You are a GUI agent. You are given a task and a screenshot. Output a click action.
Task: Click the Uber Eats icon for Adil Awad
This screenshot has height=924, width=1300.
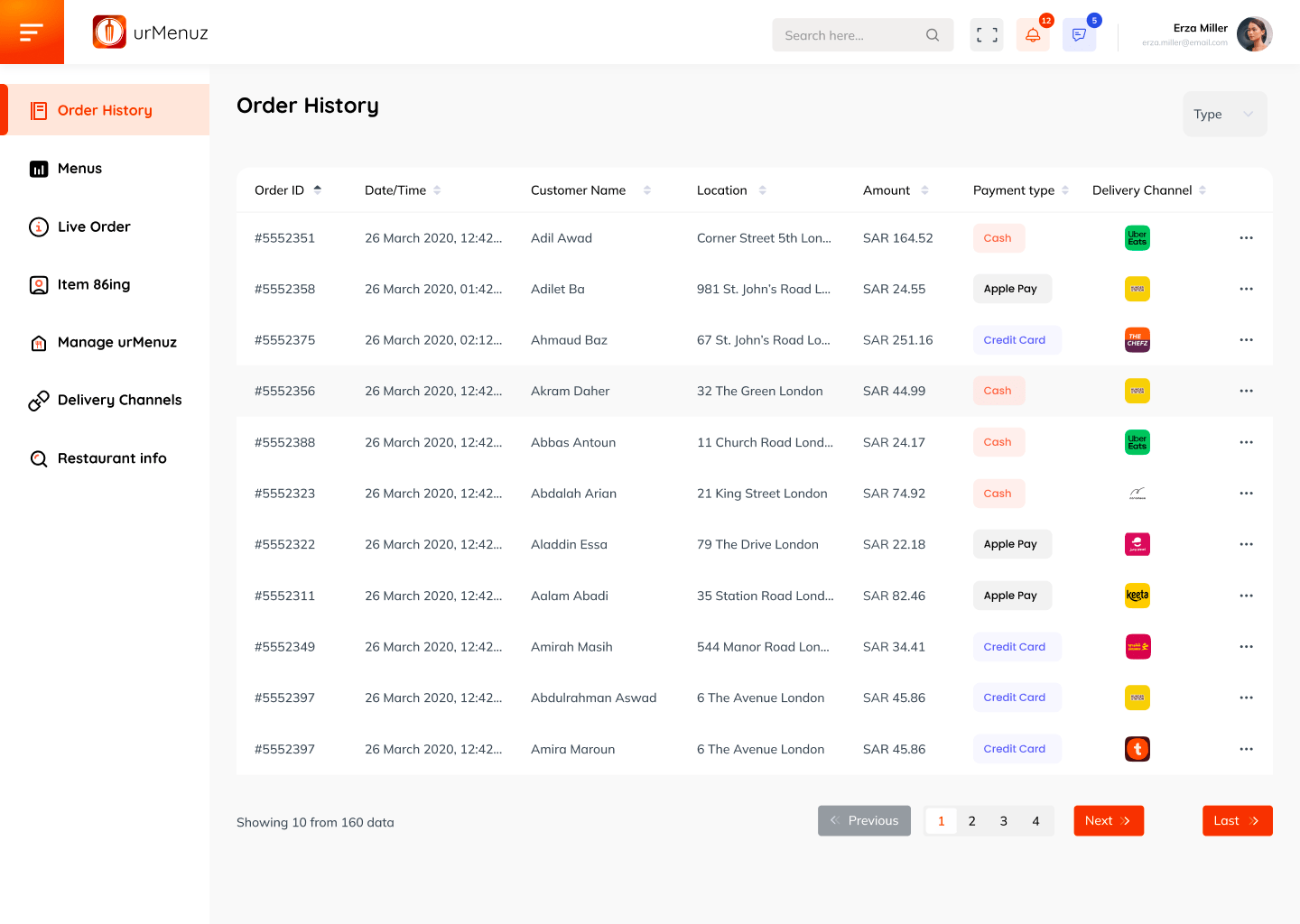coord(1137,238)
